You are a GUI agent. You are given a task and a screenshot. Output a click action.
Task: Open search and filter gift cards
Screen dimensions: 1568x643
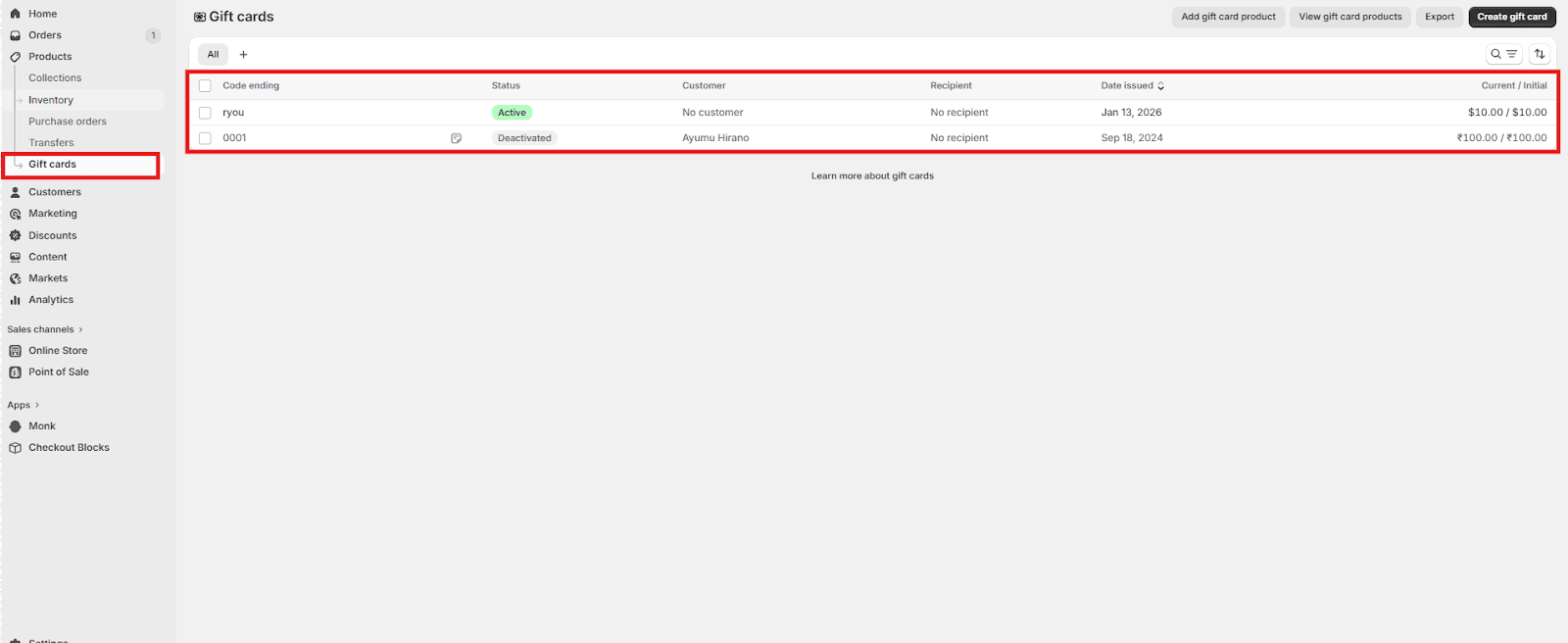pos(1503,54)
